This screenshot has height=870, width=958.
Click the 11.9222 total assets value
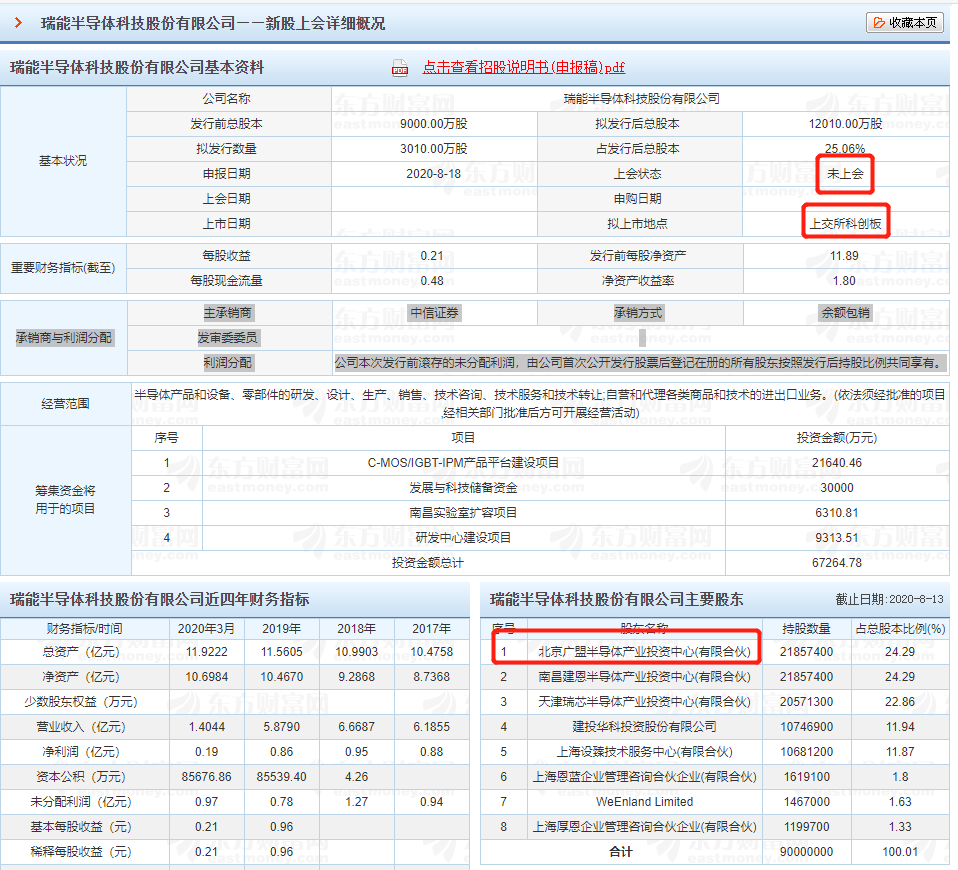click(x=207, y=652)
